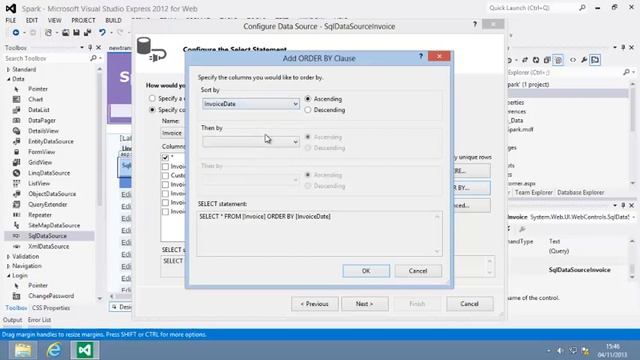
Task: Click the Undo toolbar icon
Action: 102,33
